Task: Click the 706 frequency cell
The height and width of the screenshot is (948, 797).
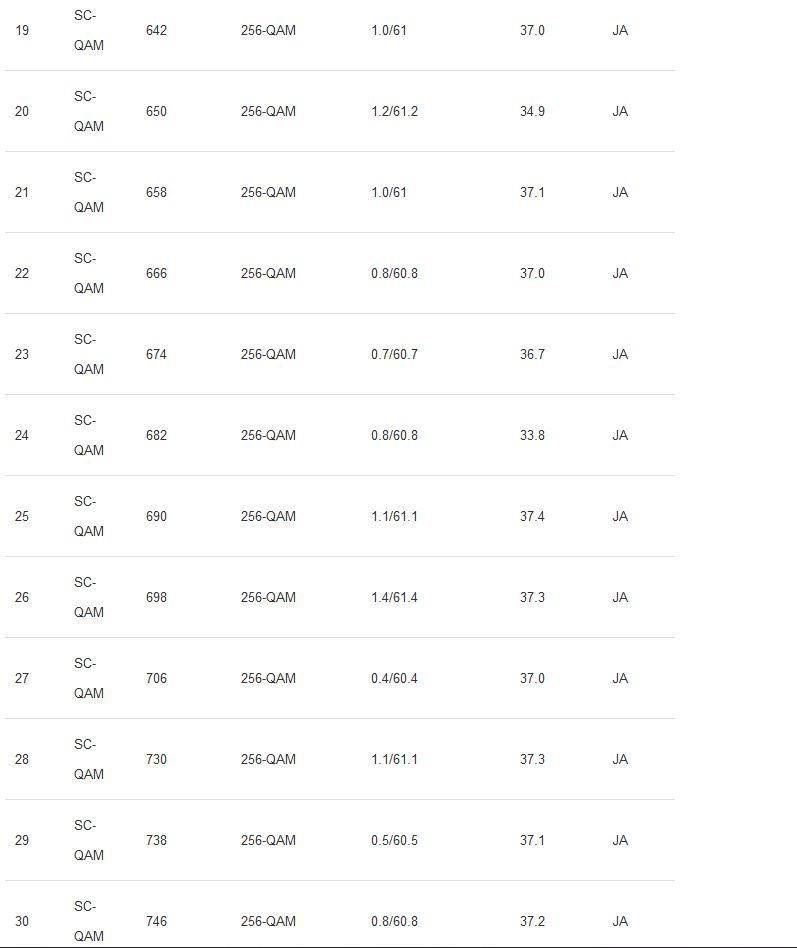Action: coord(156,678)
